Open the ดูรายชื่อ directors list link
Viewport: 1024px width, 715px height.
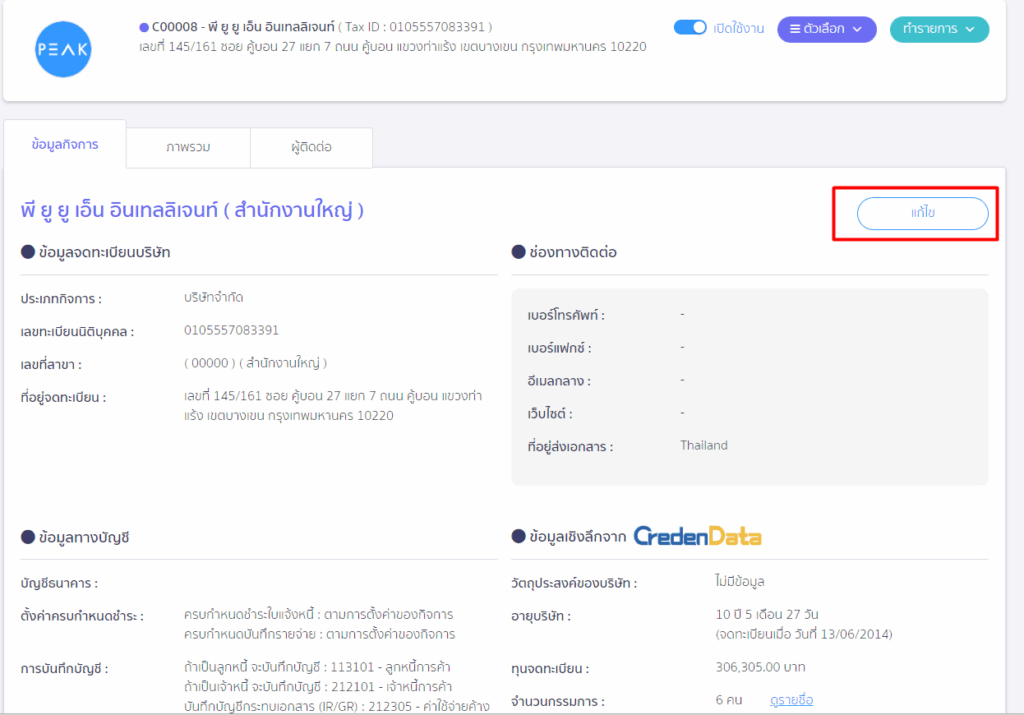(x=791, y=700)
